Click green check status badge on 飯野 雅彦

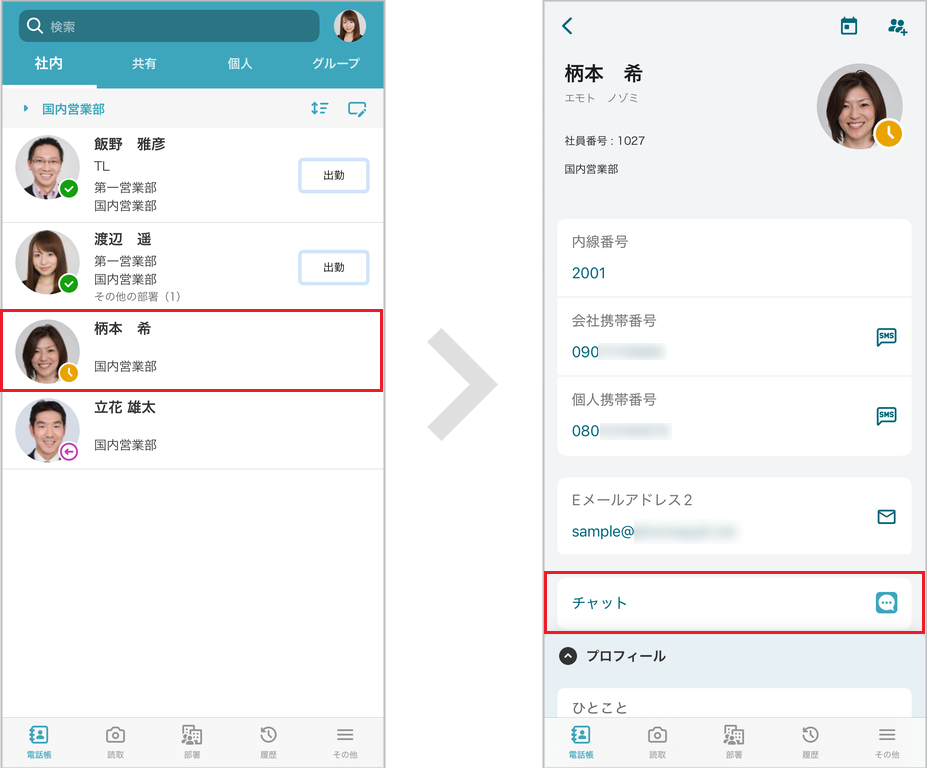pyautogui.click(x=69, y=189)
